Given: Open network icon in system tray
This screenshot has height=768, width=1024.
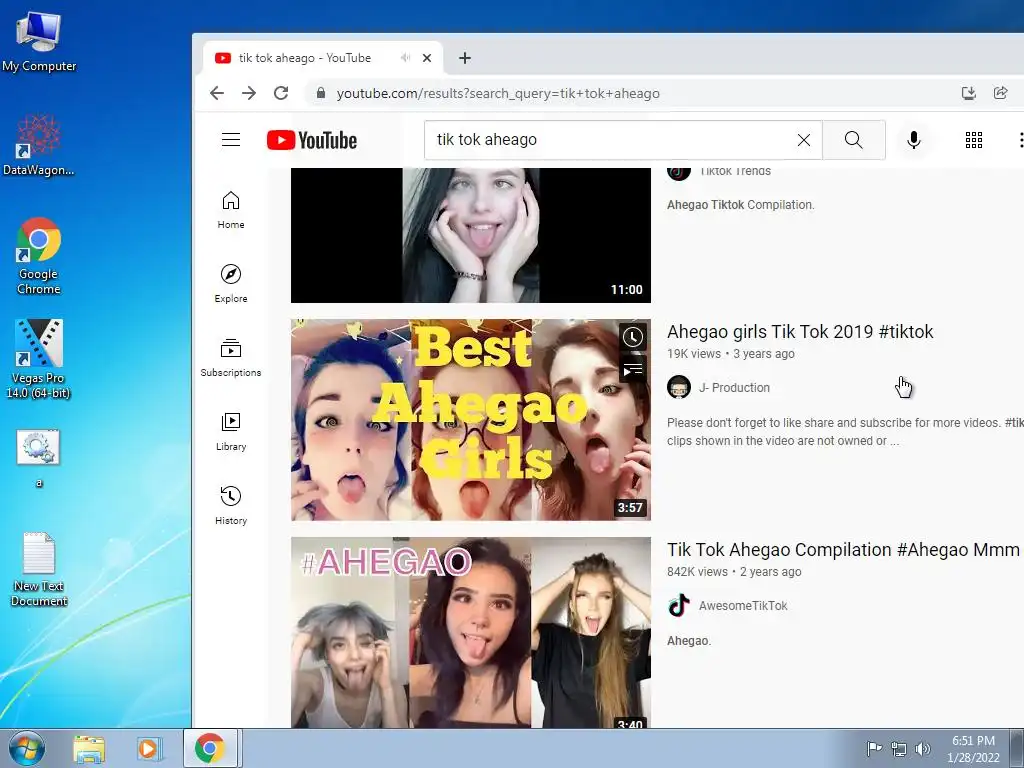Looking at the screenshot, I should coord(899,749).
